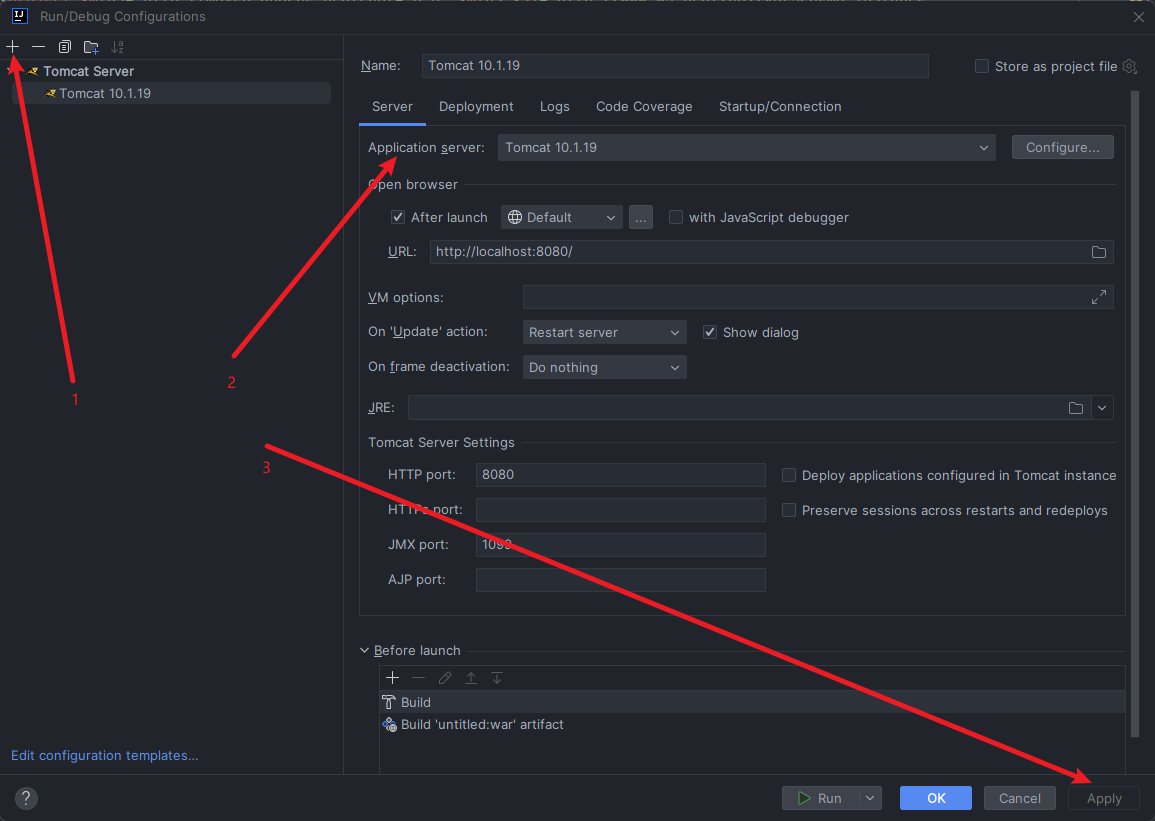Select the Tomcat Server tree node

[x=88, y=71]
